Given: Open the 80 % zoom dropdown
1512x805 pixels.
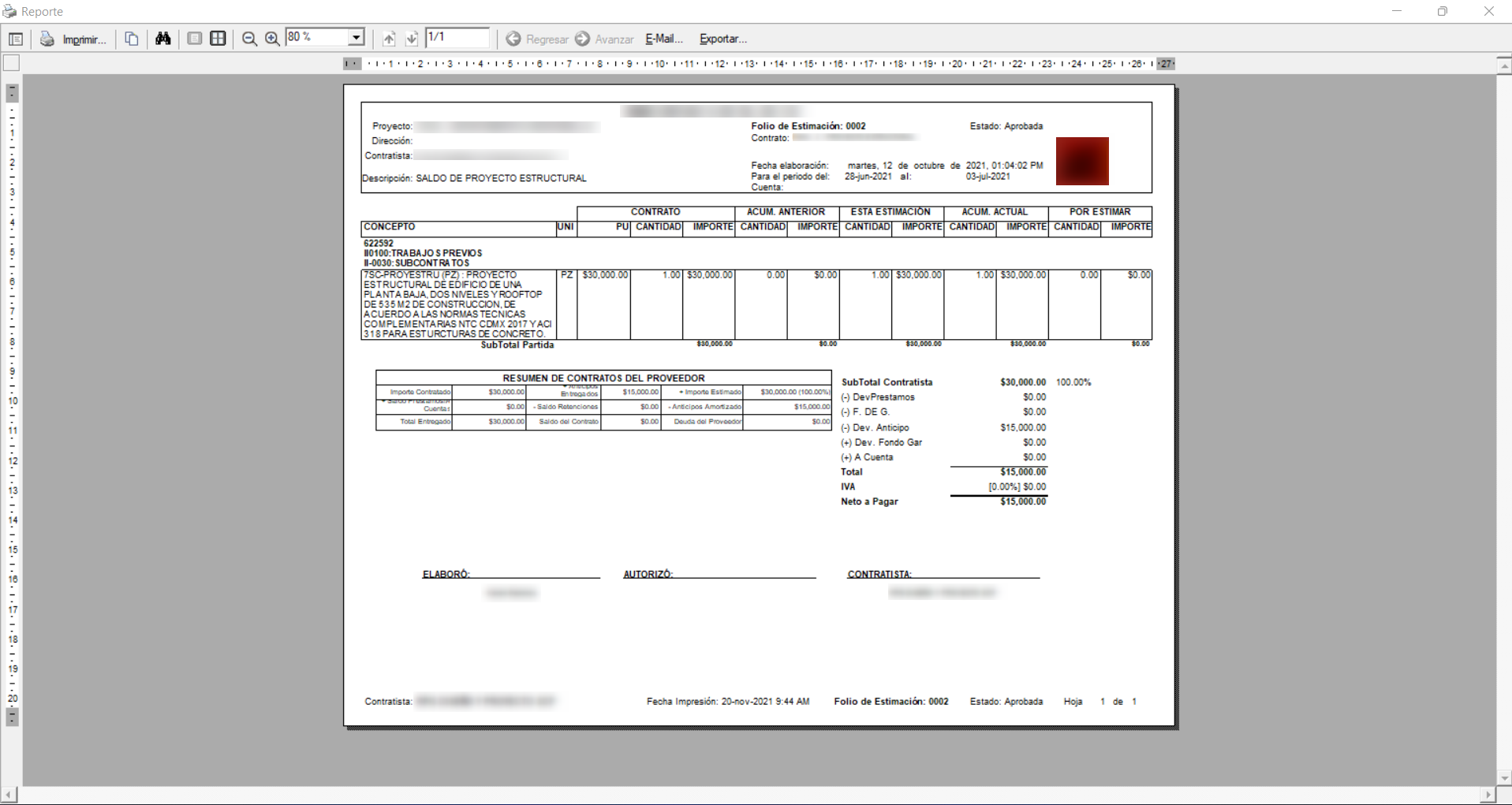Looking at the screenshot, I should tap(356, 38).
